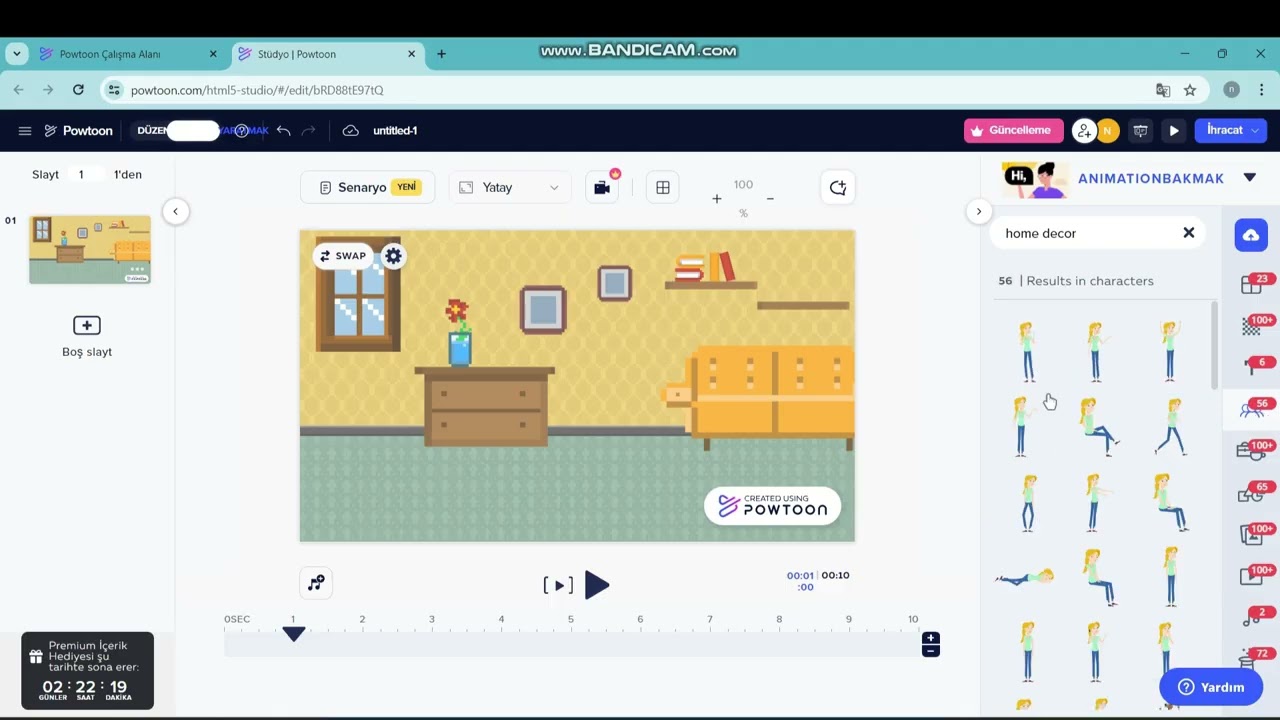Viewport: 1280px width, 720px height.
Task: Click the cloud save status icon
Action: pyautogui.click(x=350, y=131)
